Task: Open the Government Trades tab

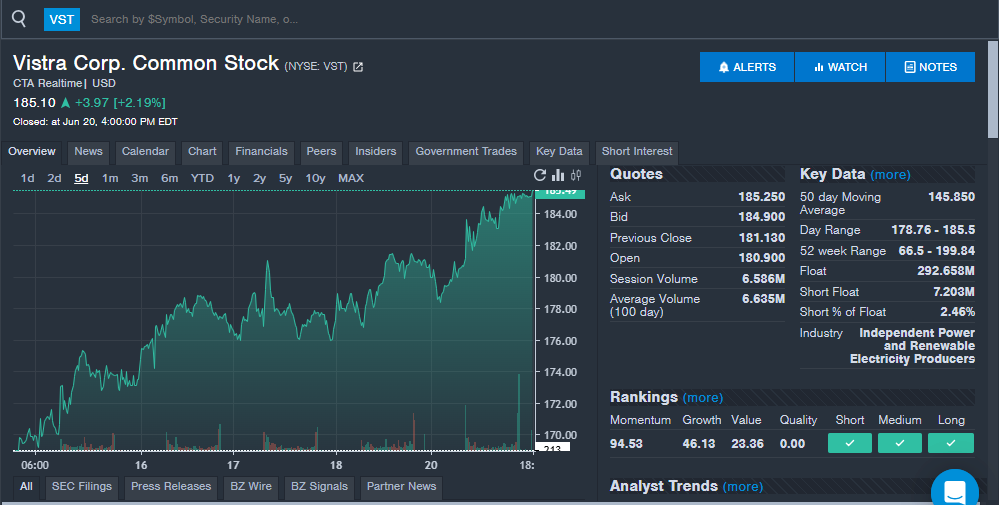Action: 466,152
